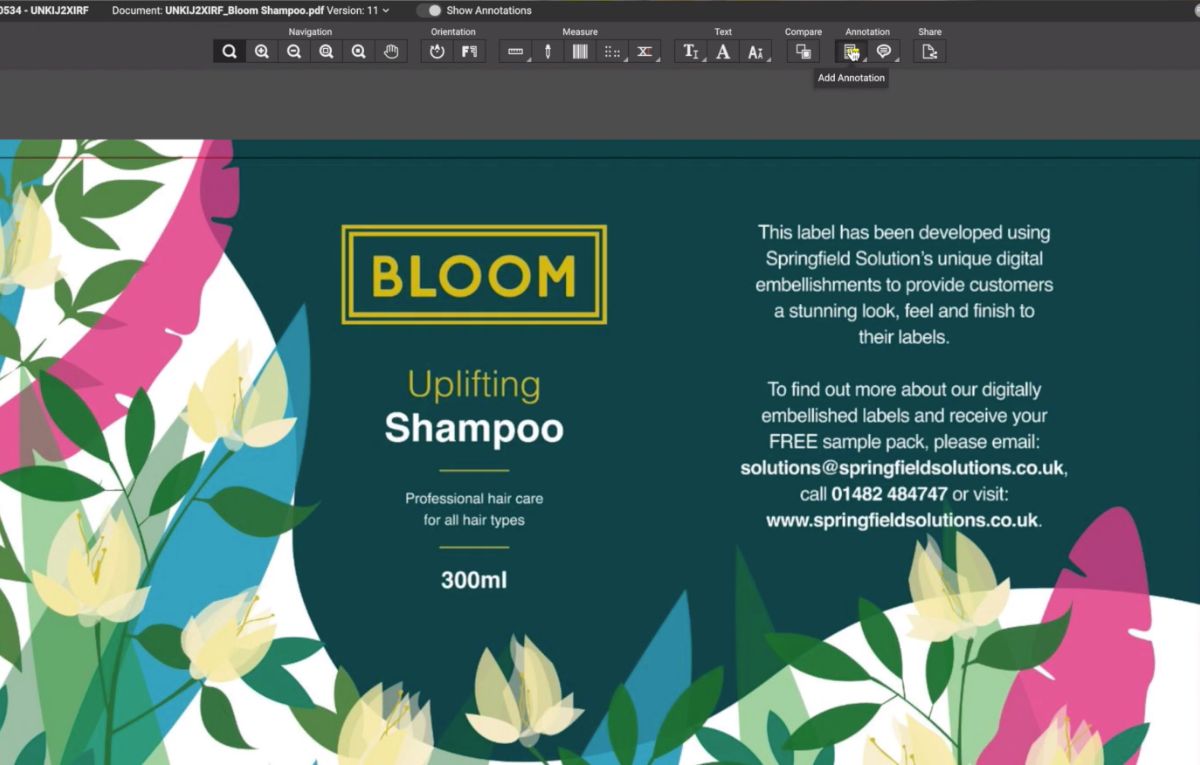The height and width of the screenshot is (765, 1200).
Task: Click the phone number 01482 484747
Action: pos(889,494)
